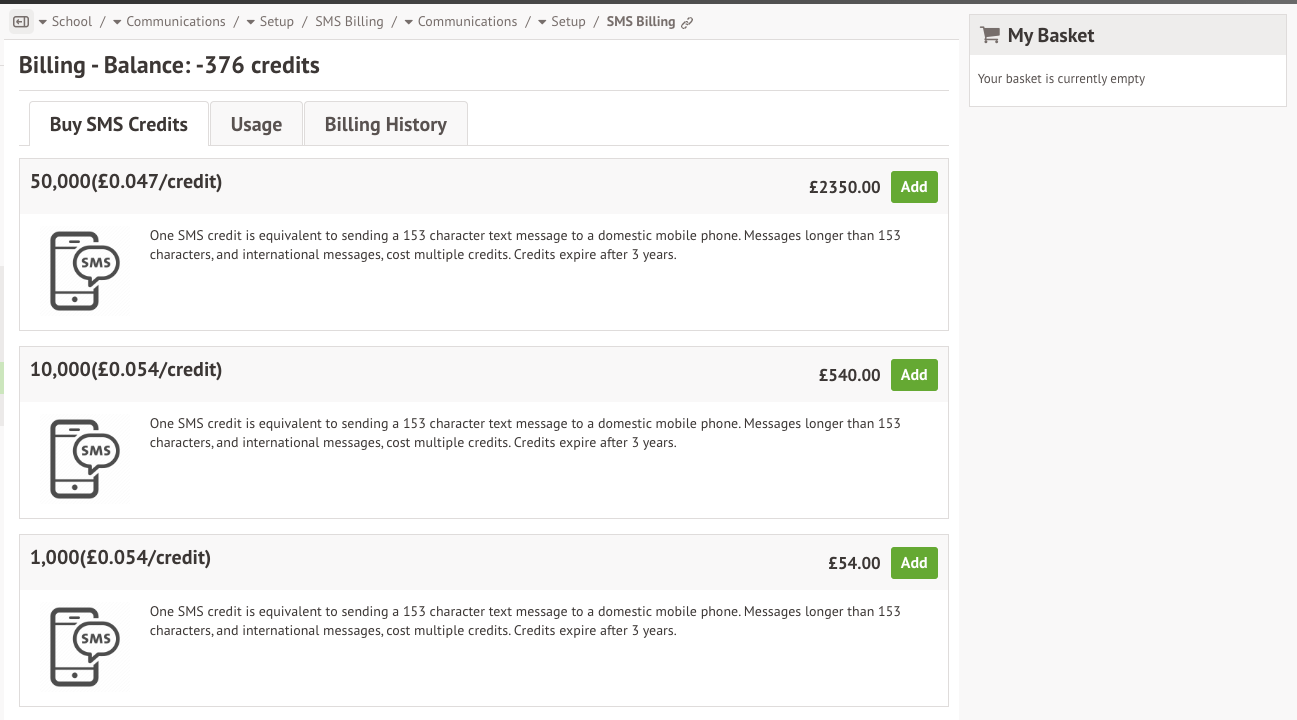Click the shopping cart icon in My Basket
Viewport: 1297px width, 720px height.
[x=990, y=35]
